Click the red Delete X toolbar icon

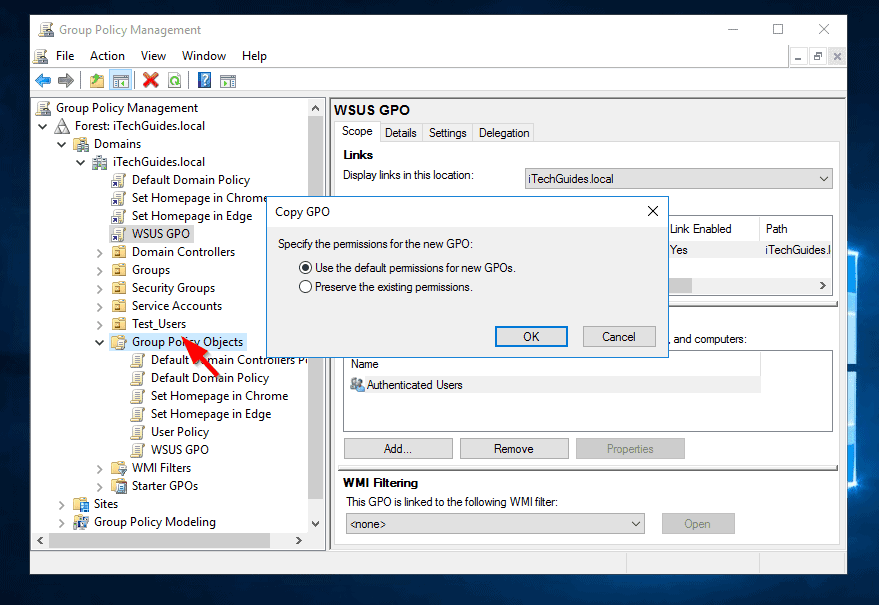click(150, 80)
